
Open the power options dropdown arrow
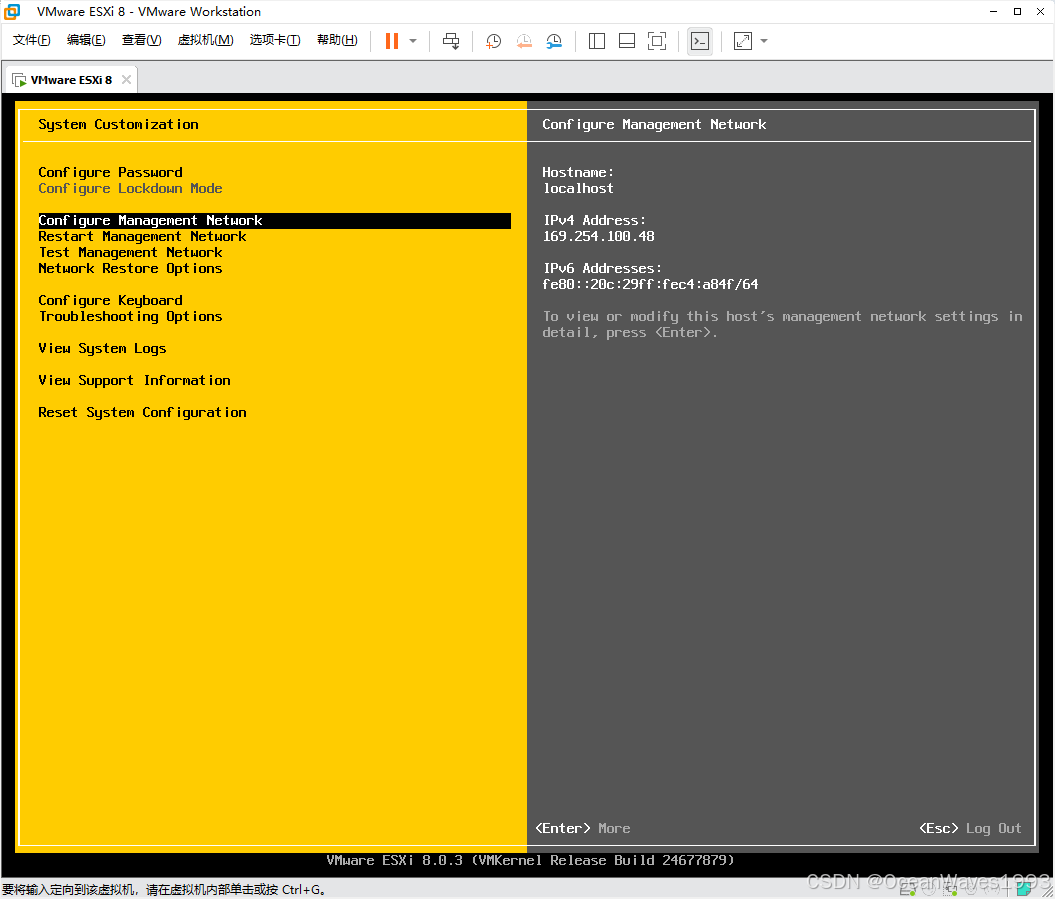tap(413, 41)
